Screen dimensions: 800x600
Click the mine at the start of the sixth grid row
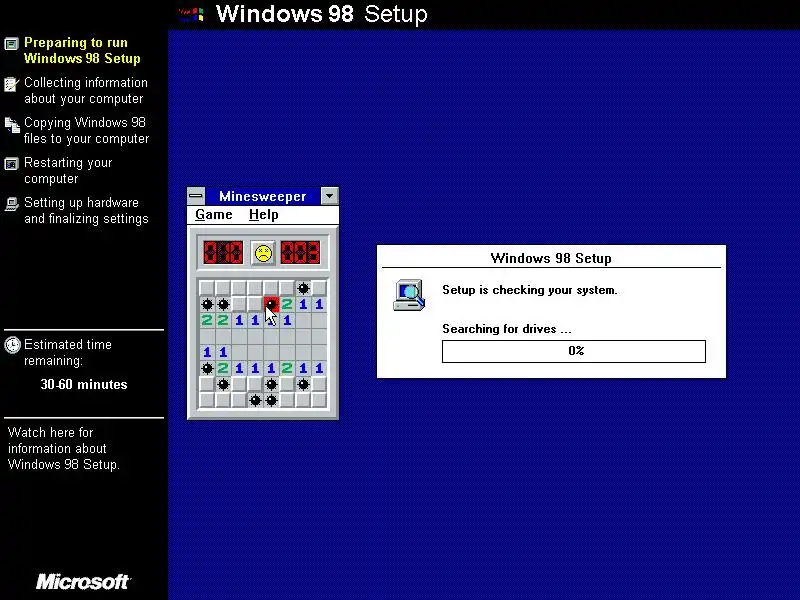(207, 368)
